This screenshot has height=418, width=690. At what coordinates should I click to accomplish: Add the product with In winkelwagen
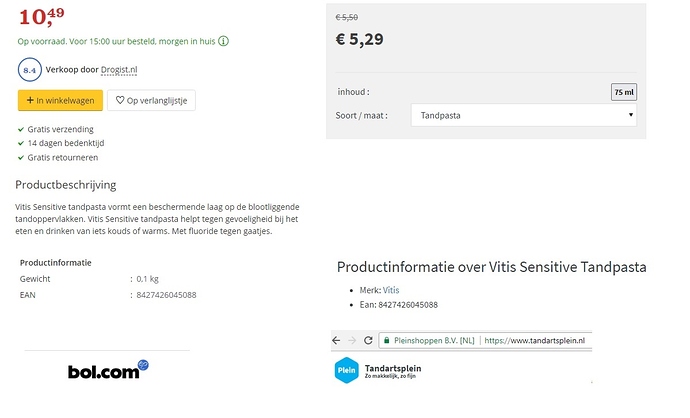point(60,100)
